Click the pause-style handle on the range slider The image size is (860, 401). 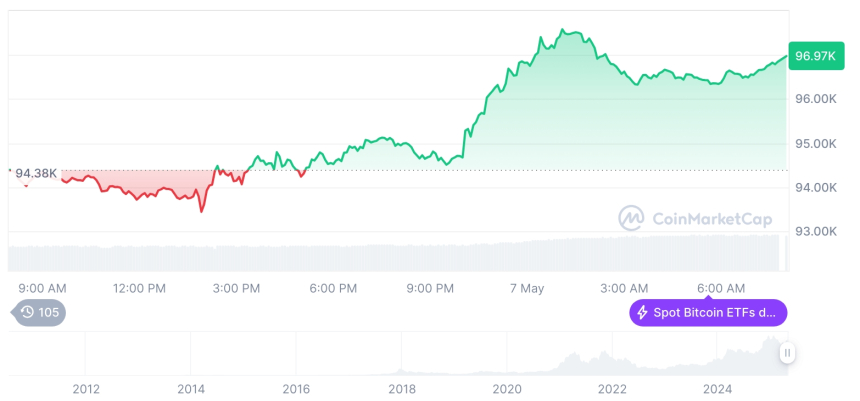point(787,353)
